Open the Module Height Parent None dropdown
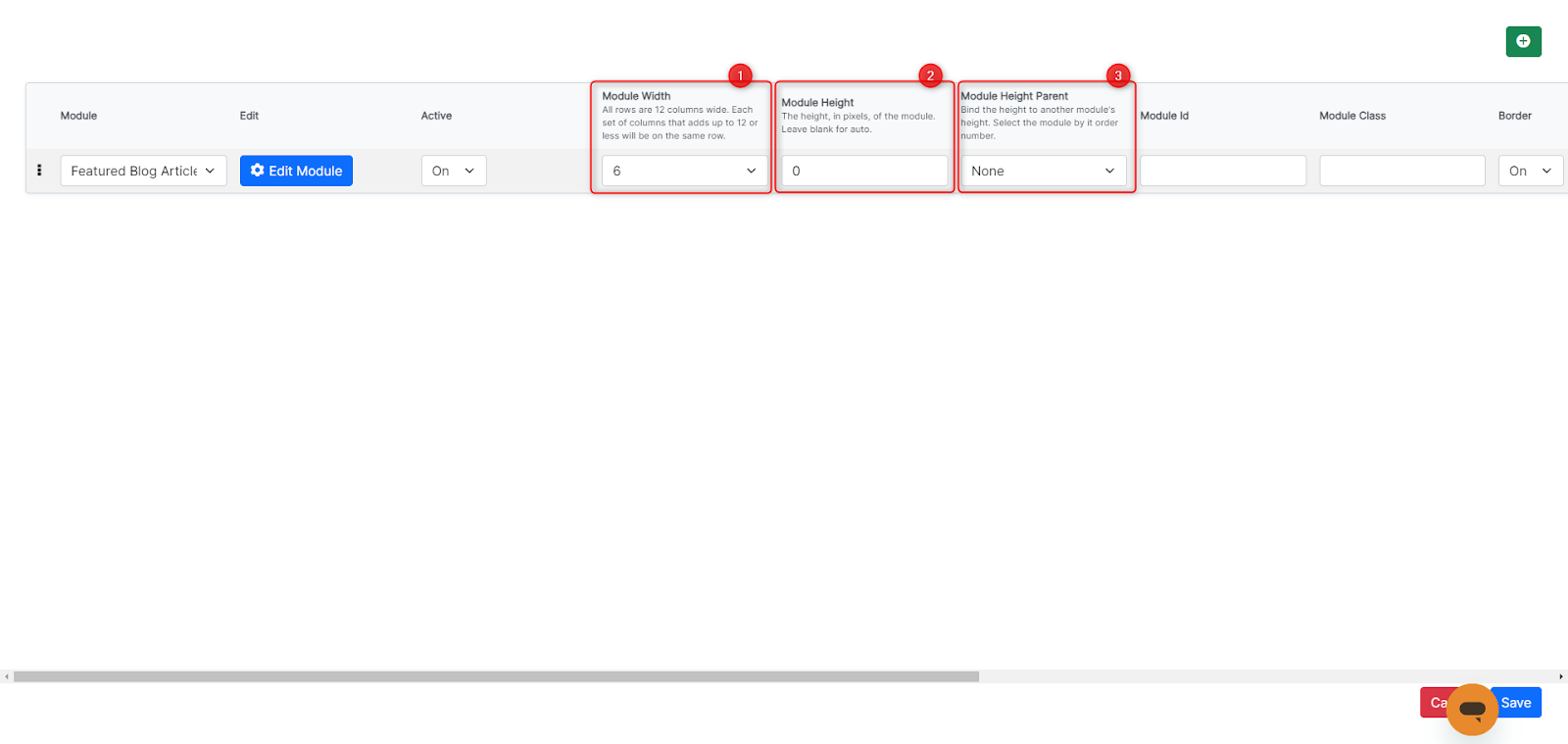This screenshot has height=744, width=1568. pos(1043,171)
